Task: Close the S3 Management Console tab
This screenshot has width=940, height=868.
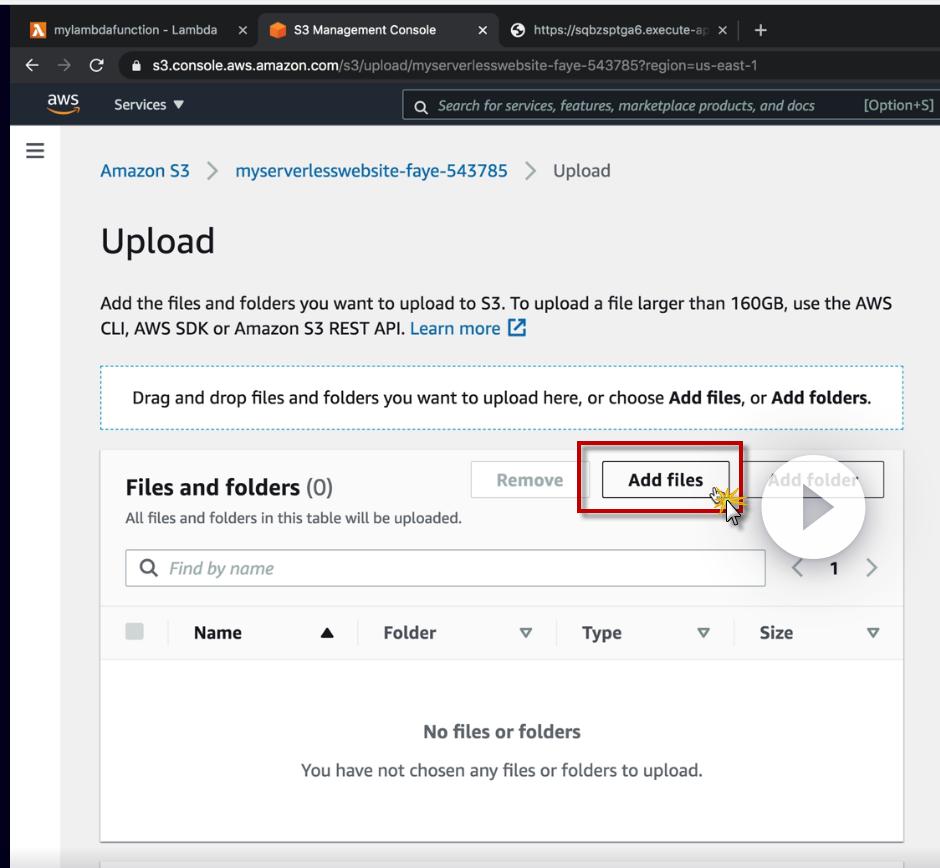Action: point(483,30)
